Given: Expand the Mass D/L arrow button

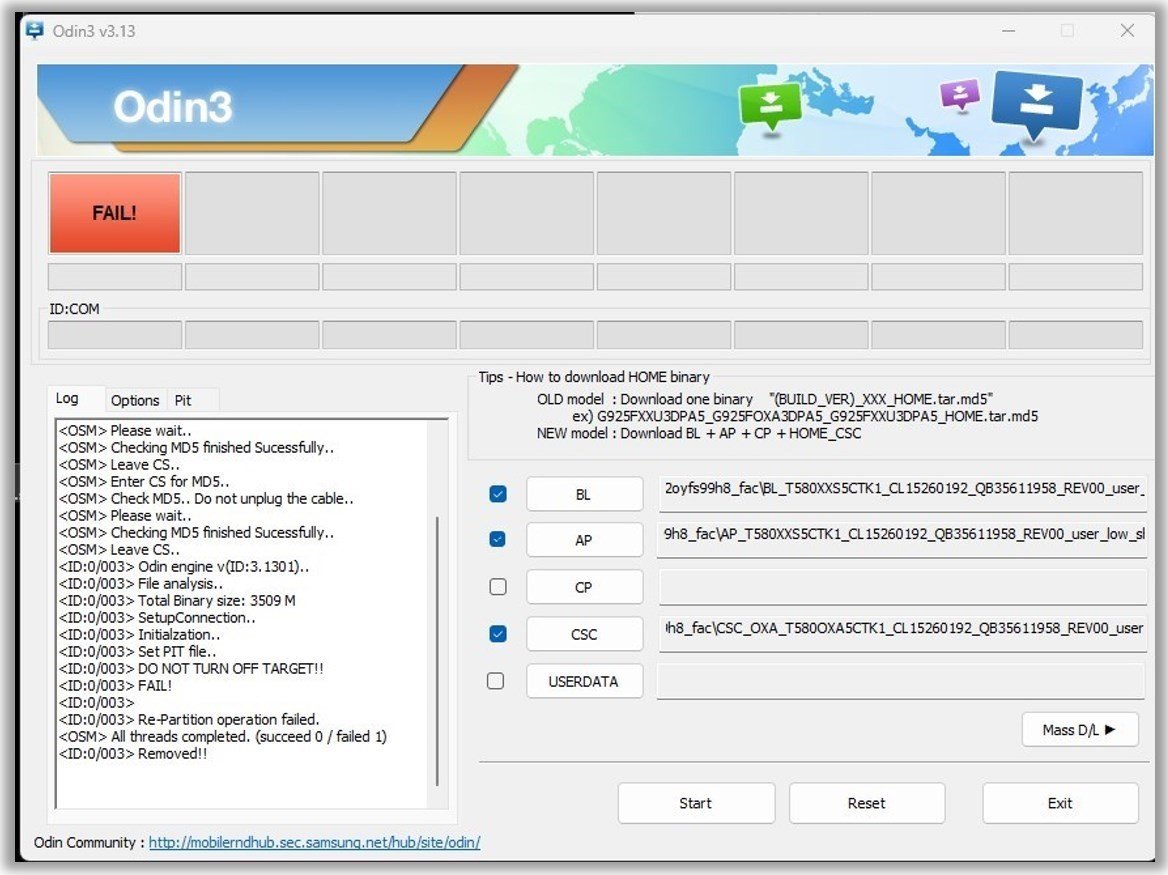Looking at the screenshot, I should (1080, 729).
